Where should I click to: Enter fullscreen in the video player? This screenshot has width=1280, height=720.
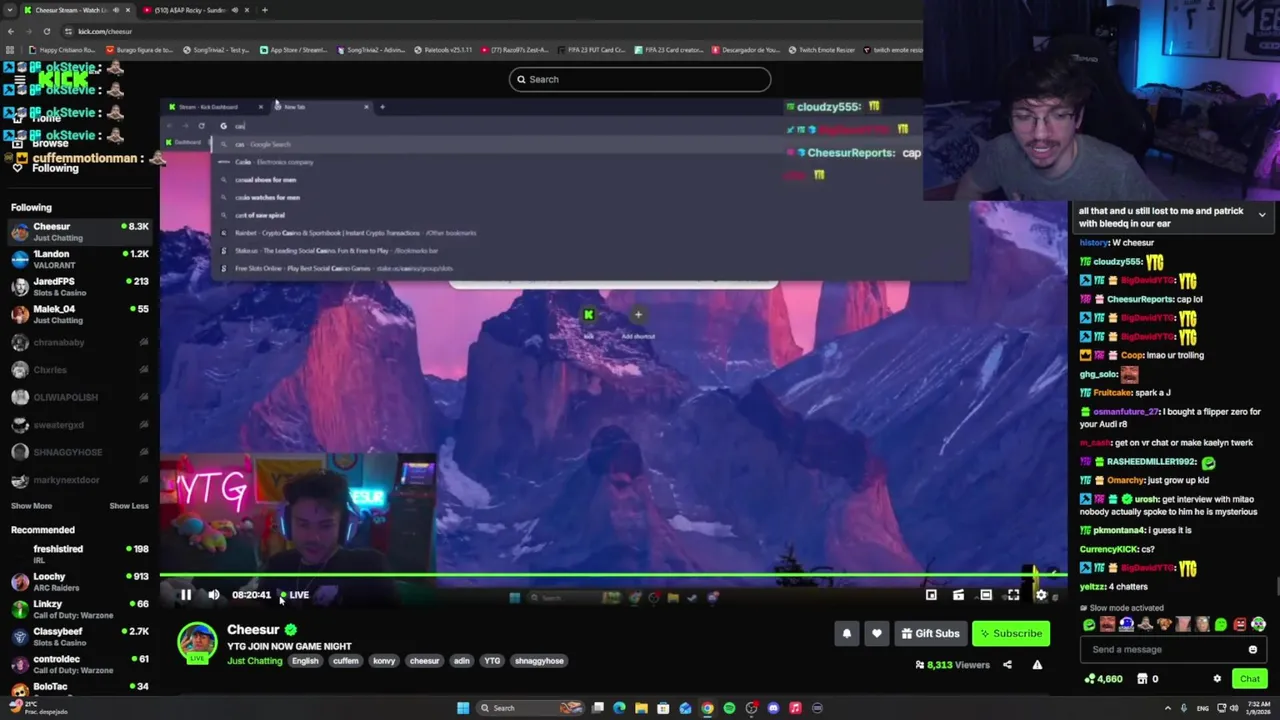(1013, 595)
